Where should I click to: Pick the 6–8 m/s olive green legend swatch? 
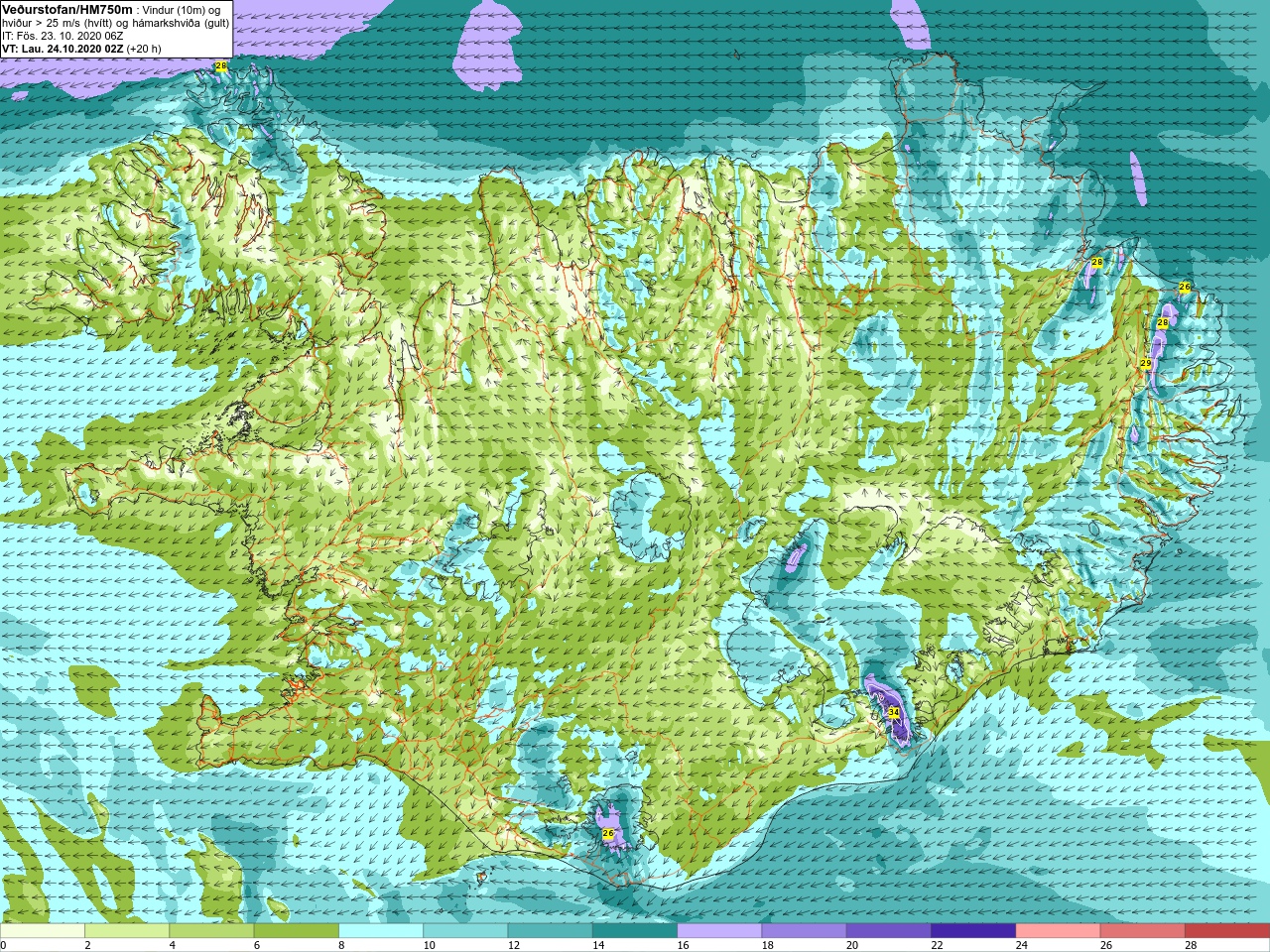coord(296,931)
